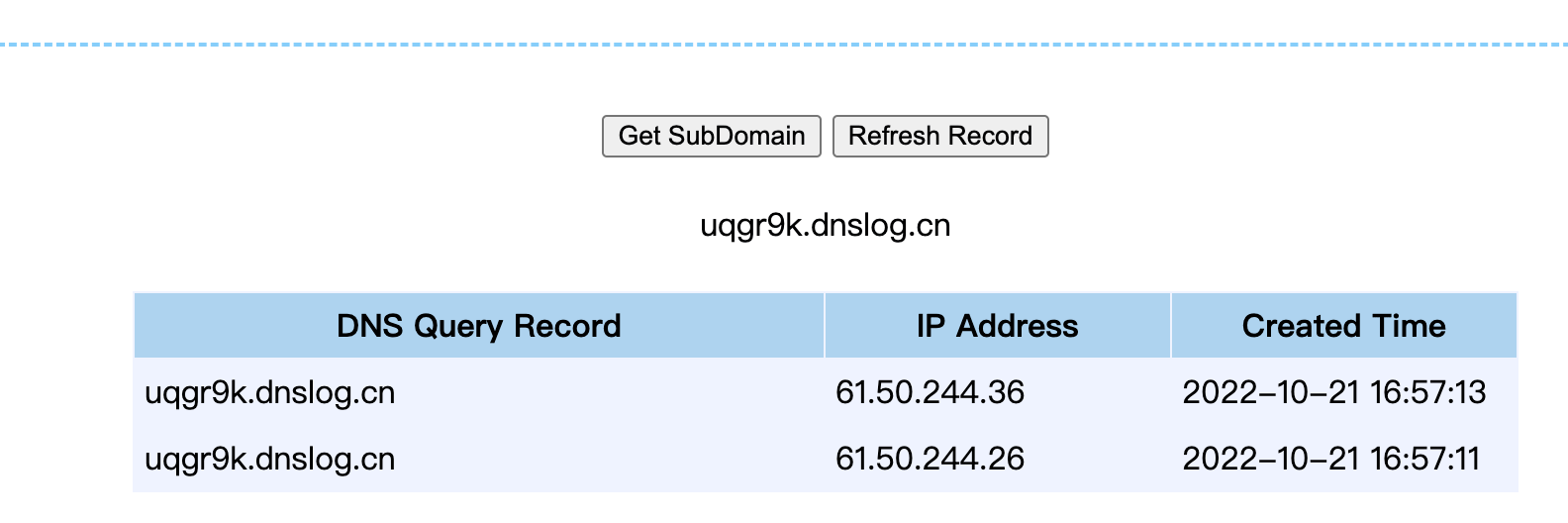Click empty space in the 61.50.244.36 IP cell
1568x523 pixels.
[1099, 393]
